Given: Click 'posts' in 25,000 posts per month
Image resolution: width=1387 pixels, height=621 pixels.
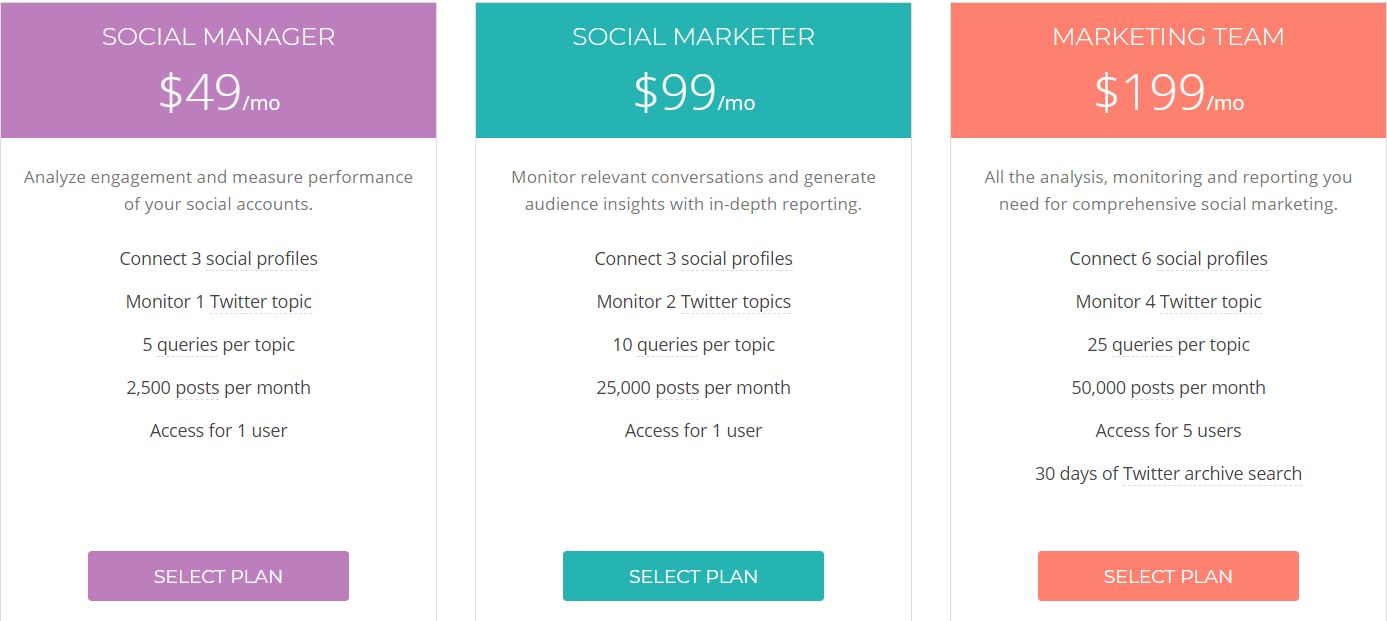Looking at the screenshot, I should (677, 388).
